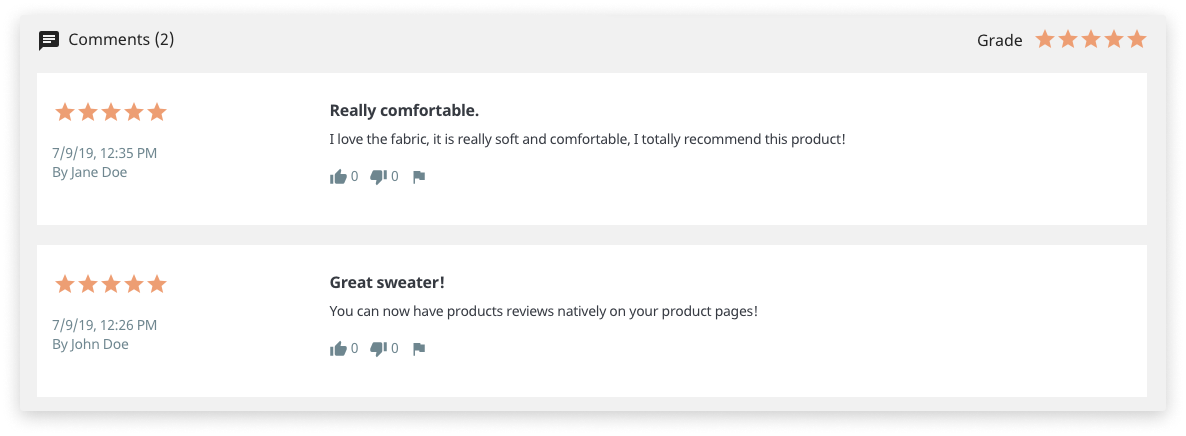Click the Grade label
This screenshot has width=1186, height=436.
click(999, 41)
